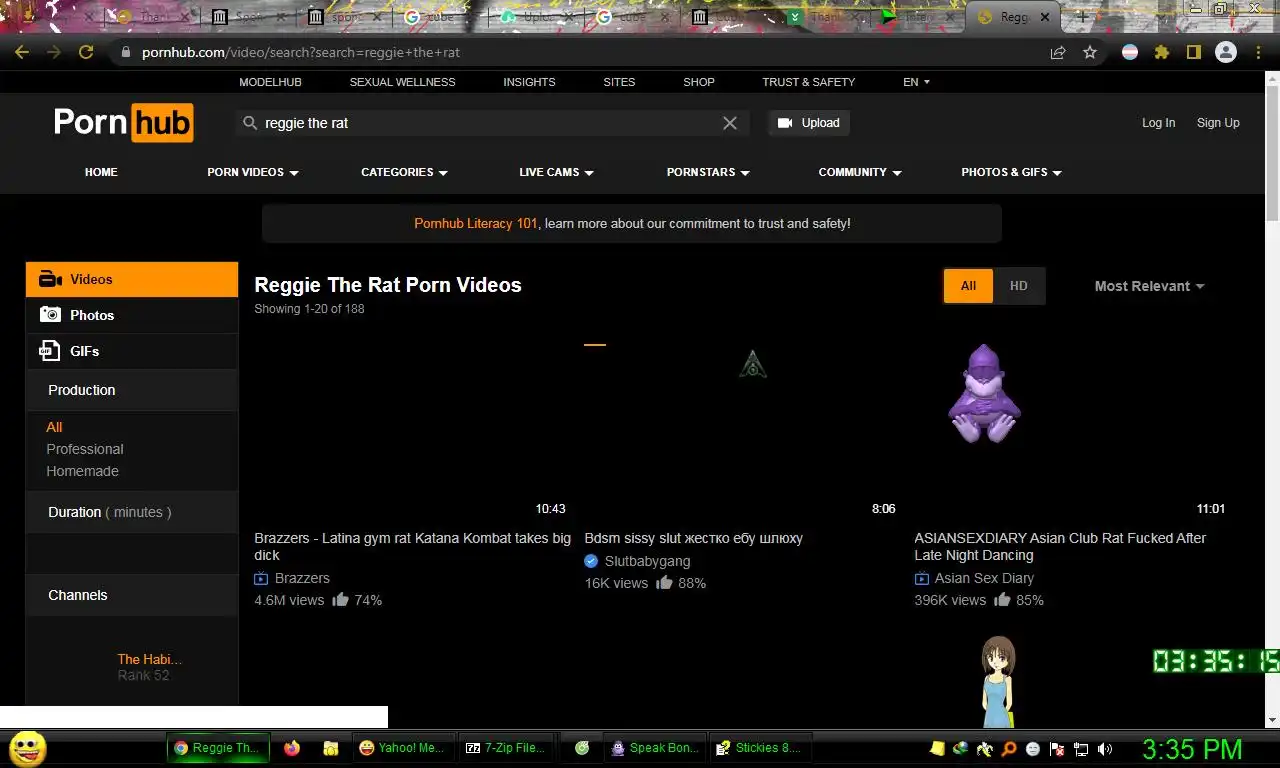Click the browser forward arrow
1280x768 pixels.
pos(54,52)
